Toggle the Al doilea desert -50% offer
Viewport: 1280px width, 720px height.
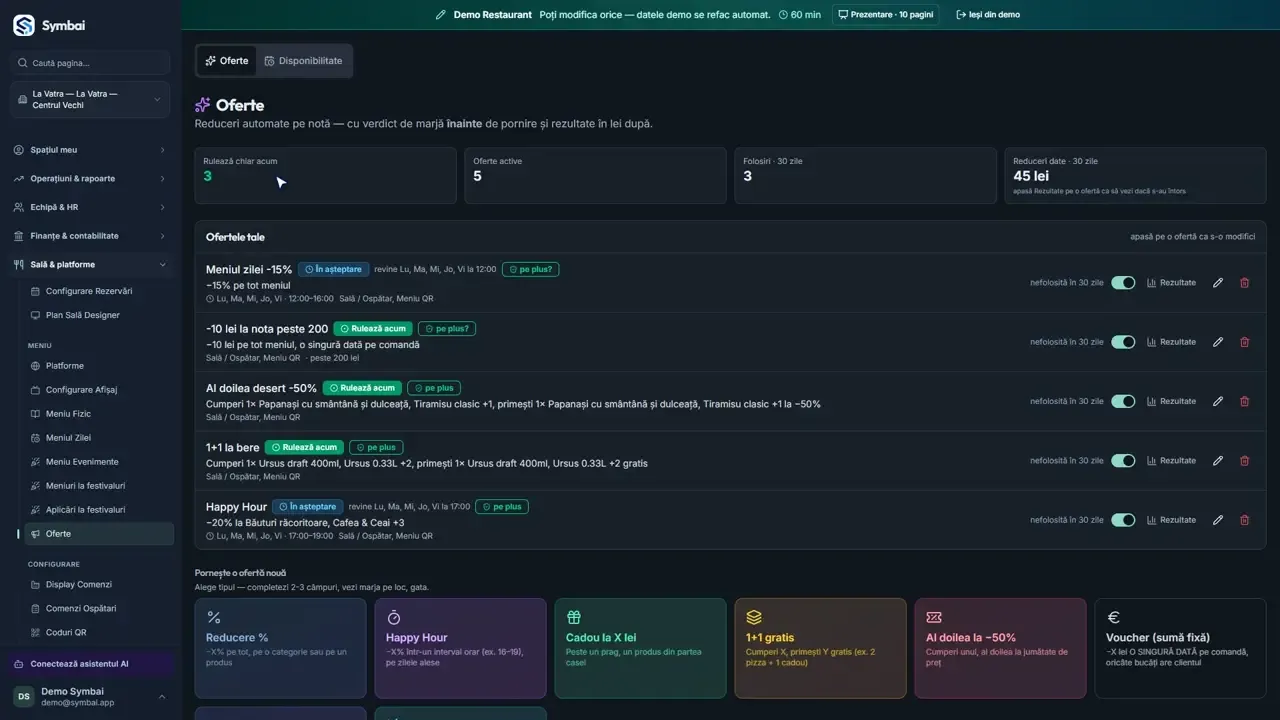click(1123, 401)
